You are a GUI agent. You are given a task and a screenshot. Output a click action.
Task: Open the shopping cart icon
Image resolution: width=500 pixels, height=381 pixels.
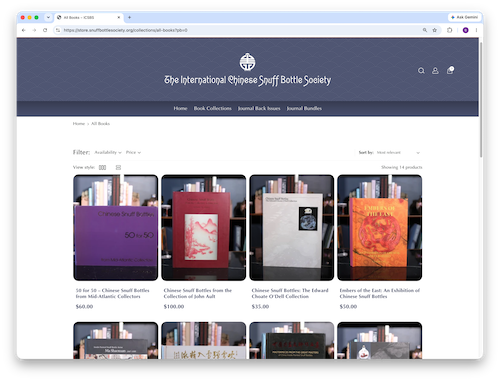coord(450,70)
